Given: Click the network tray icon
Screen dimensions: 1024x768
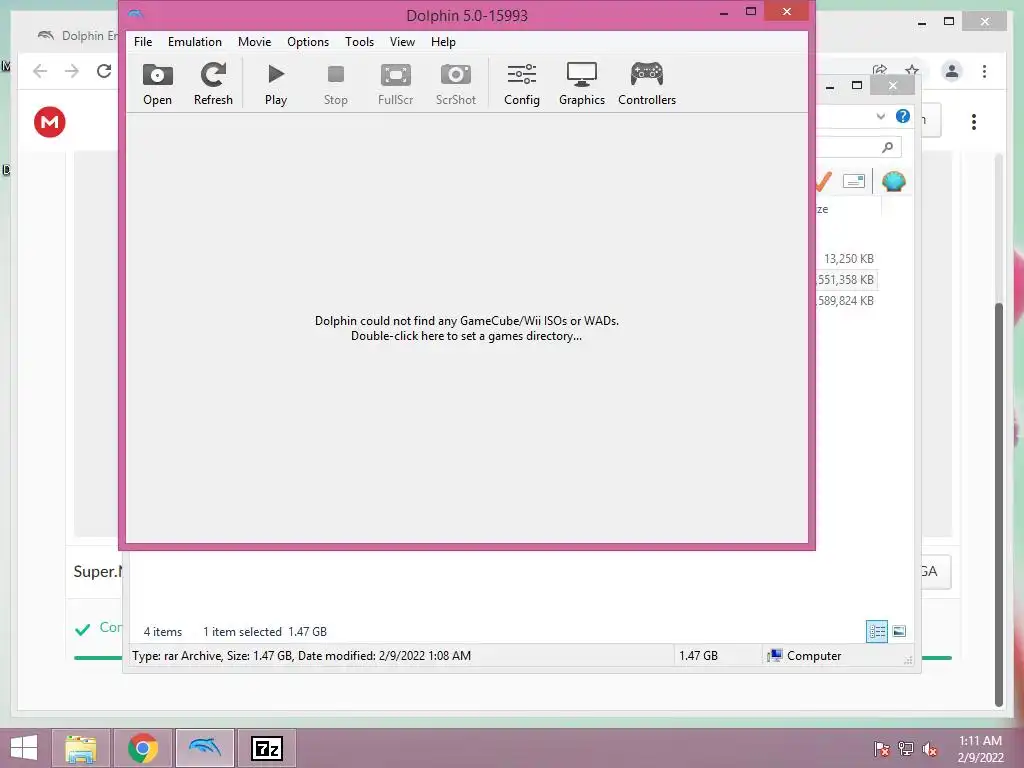Looking at the screenshot, I should [x=906, y=749].
